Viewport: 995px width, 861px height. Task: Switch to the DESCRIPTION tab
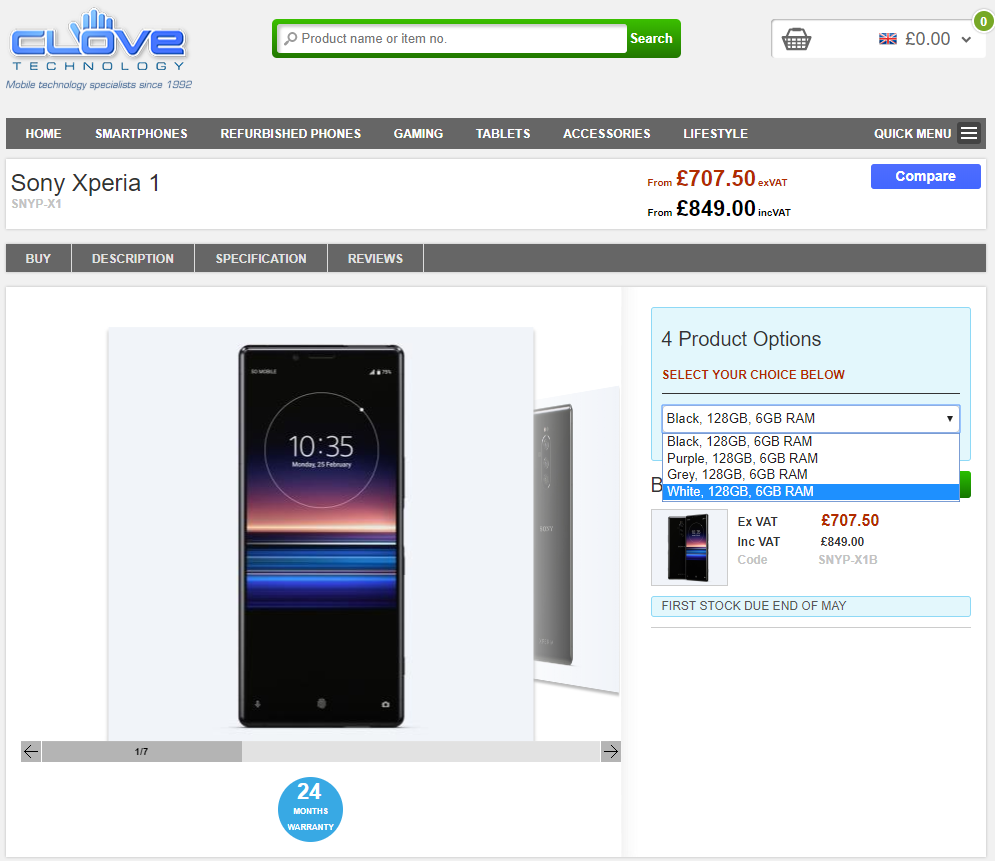[133, 258]
